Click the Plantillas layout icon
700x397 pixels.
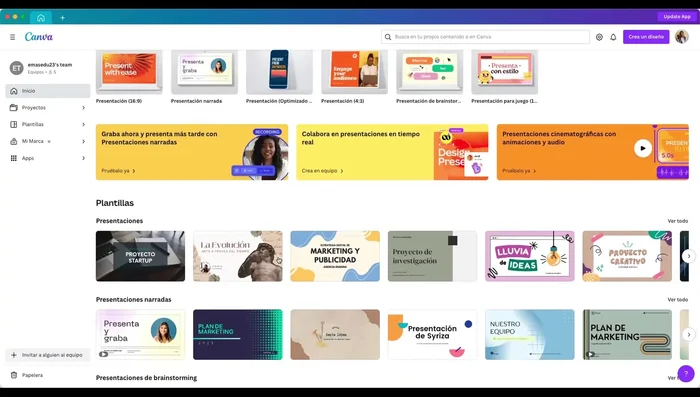(14, 124)
